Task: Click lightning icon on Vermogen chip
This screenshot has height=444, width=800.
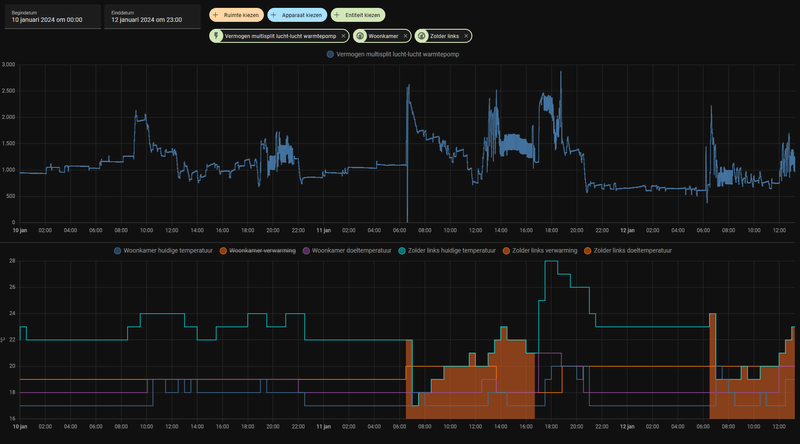Action: [216, 36]
